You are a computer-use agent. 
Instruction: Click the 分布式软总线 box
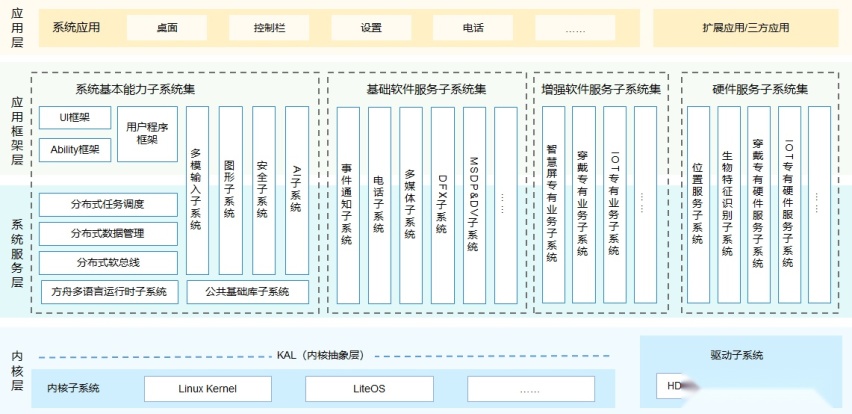(x=108, y=263)
